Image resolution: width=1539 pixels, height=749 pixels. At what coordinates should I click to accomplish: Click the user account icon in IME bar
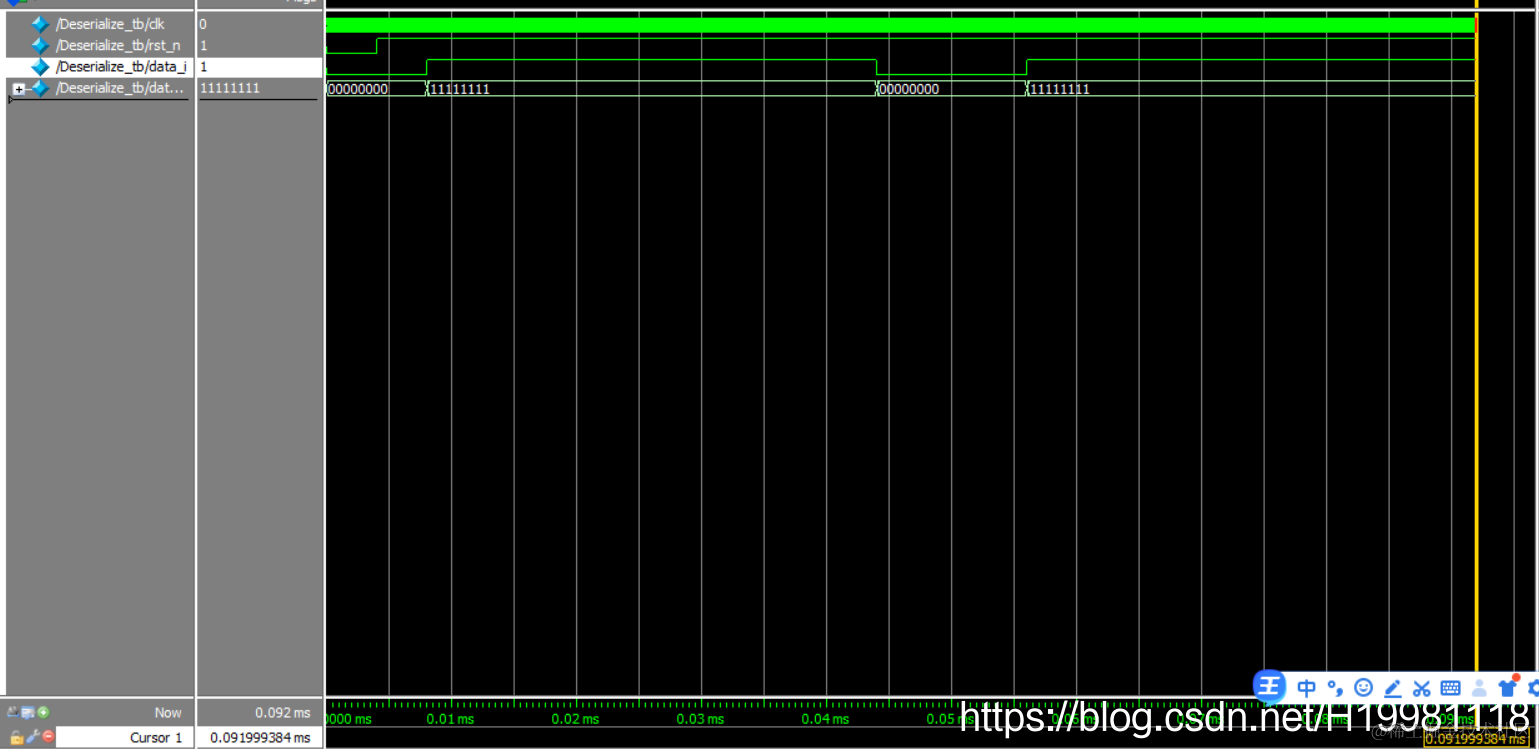(x=1479, y=688)
